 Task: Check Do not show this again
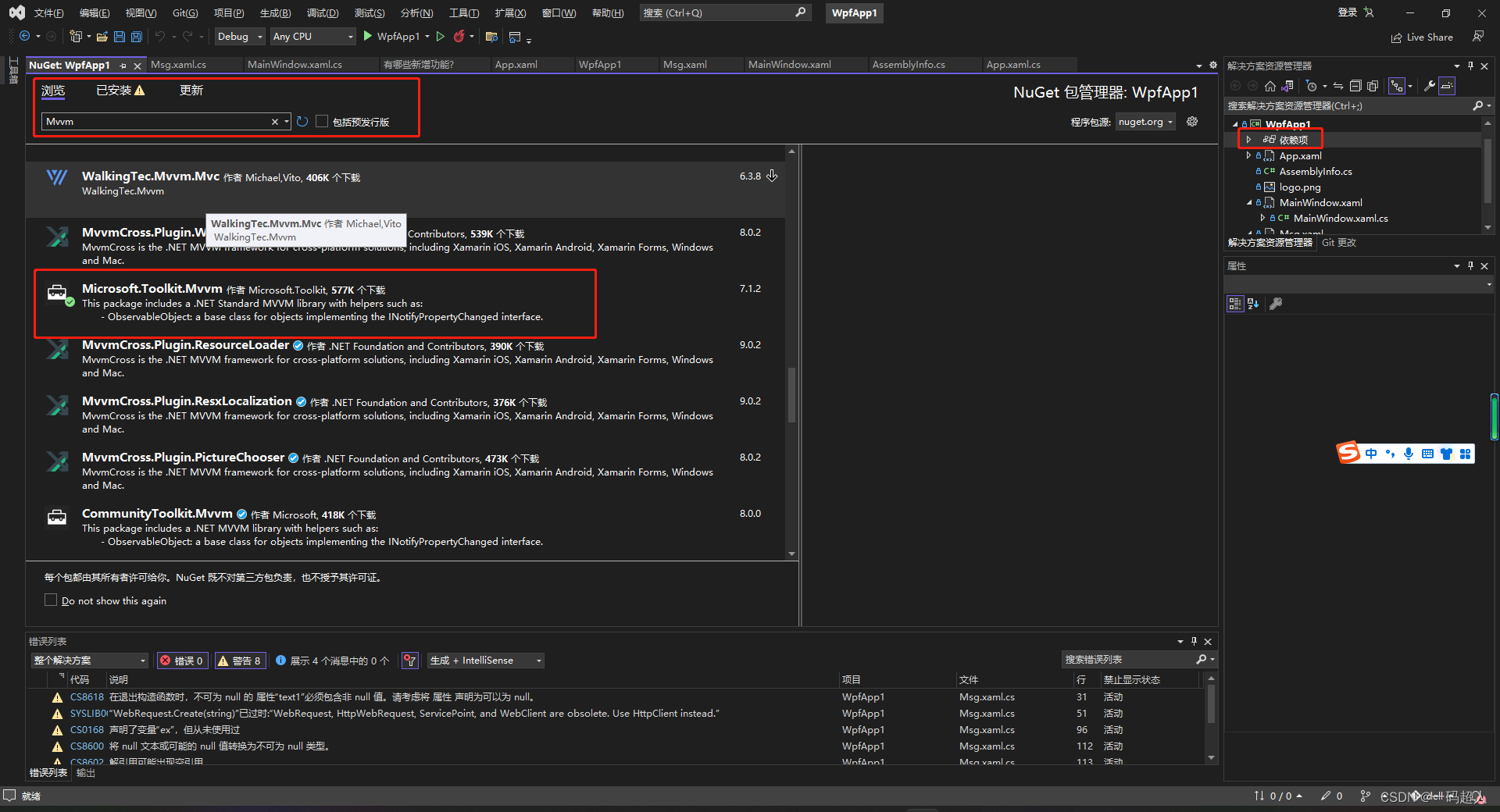(x=51, y=600)
